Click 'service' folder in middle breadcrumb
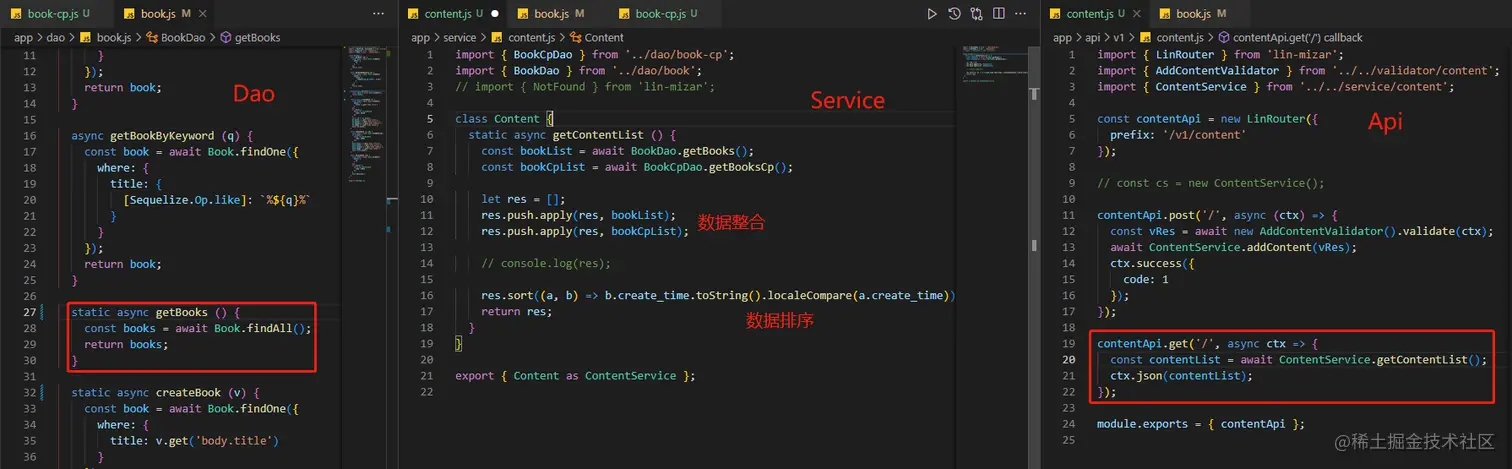Viewport: 1512px width, 469px height. point(459,37)
